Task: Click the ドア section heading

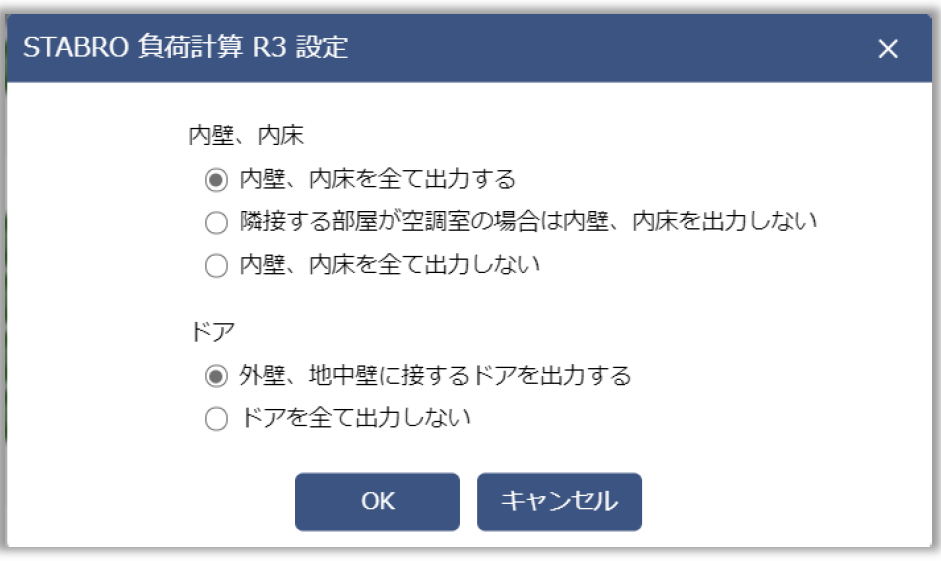Action: pyautogui.click(x=207, y=332)
